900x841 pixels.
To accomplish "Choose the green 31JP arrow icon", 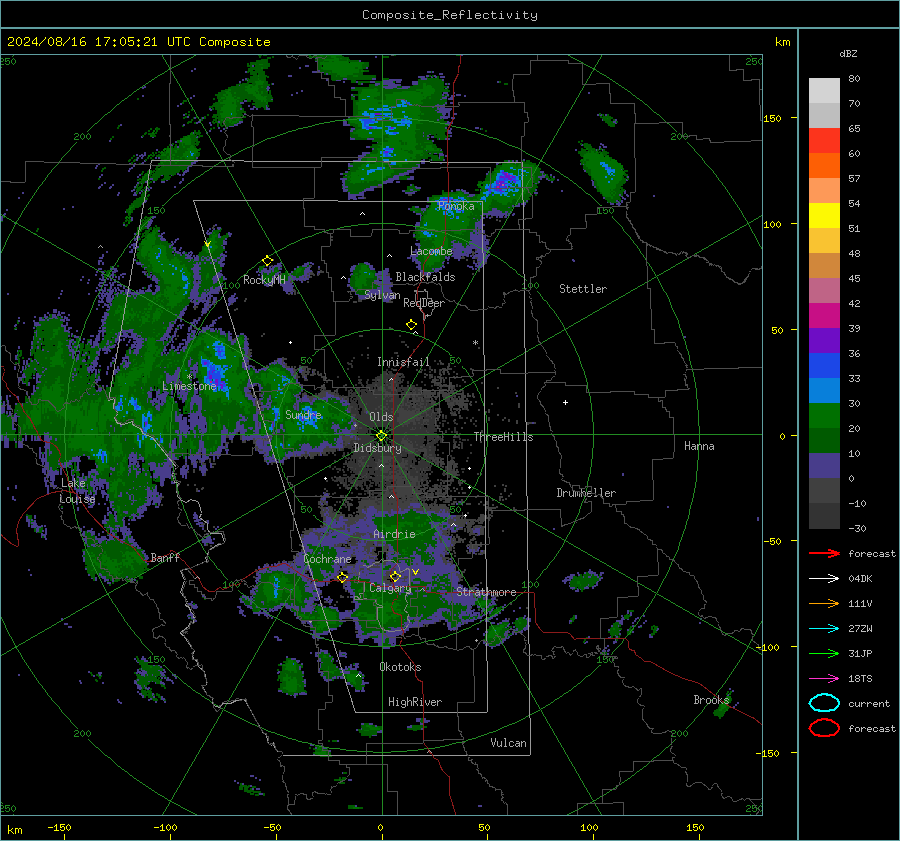I will (824, 653).
